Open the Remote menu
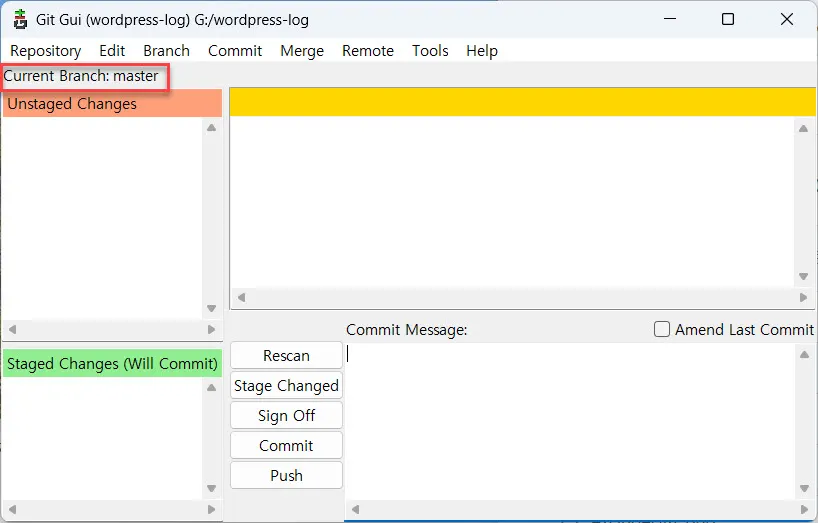This screenshot has height=523, width=818. pos(367,51)
